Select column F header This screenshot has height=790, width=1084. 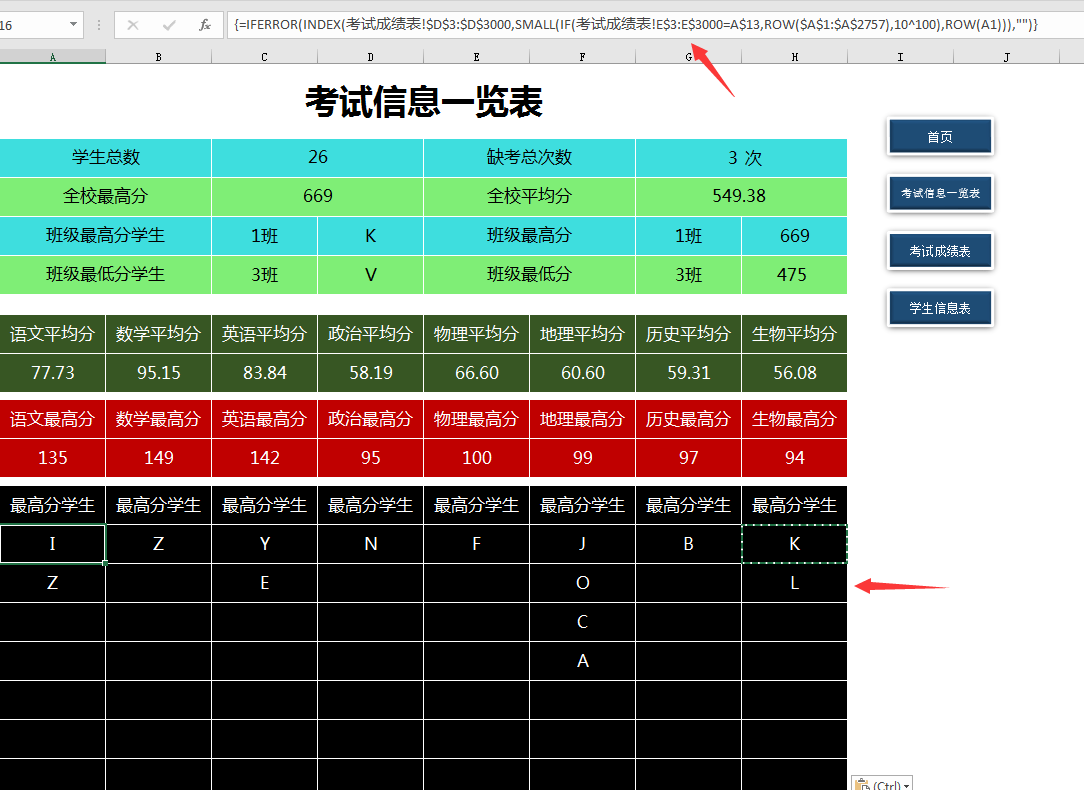(x=582, y=57)
